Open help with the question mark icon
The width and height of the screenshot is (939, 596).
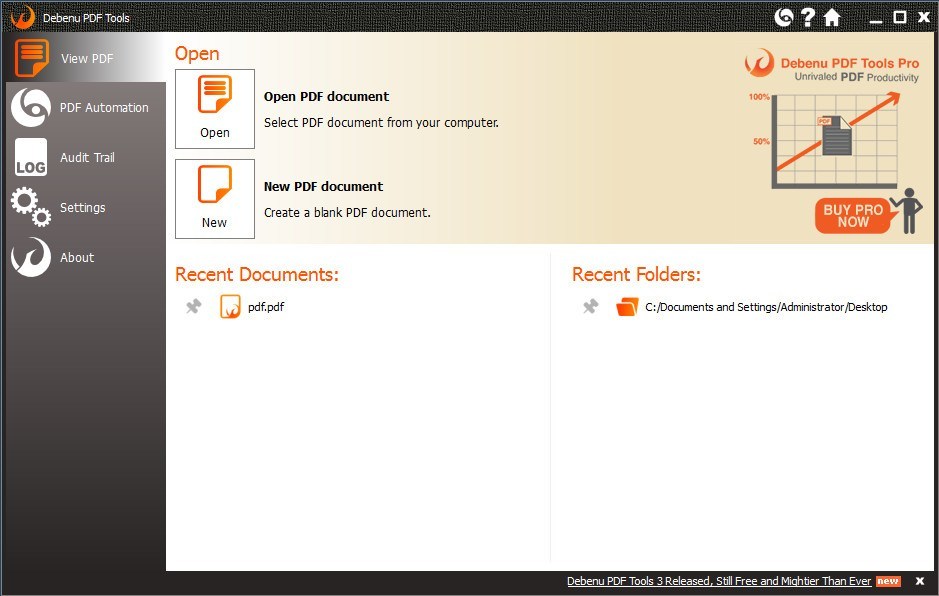pyautogui.click(x=808, y=17)
